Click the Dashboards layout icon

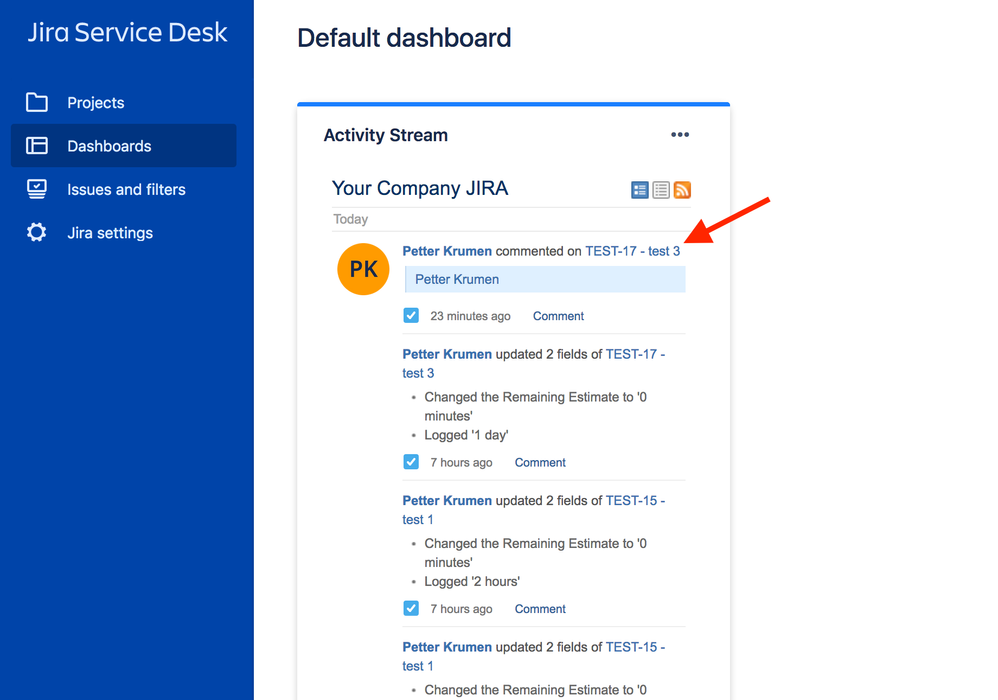pos(37,146)
